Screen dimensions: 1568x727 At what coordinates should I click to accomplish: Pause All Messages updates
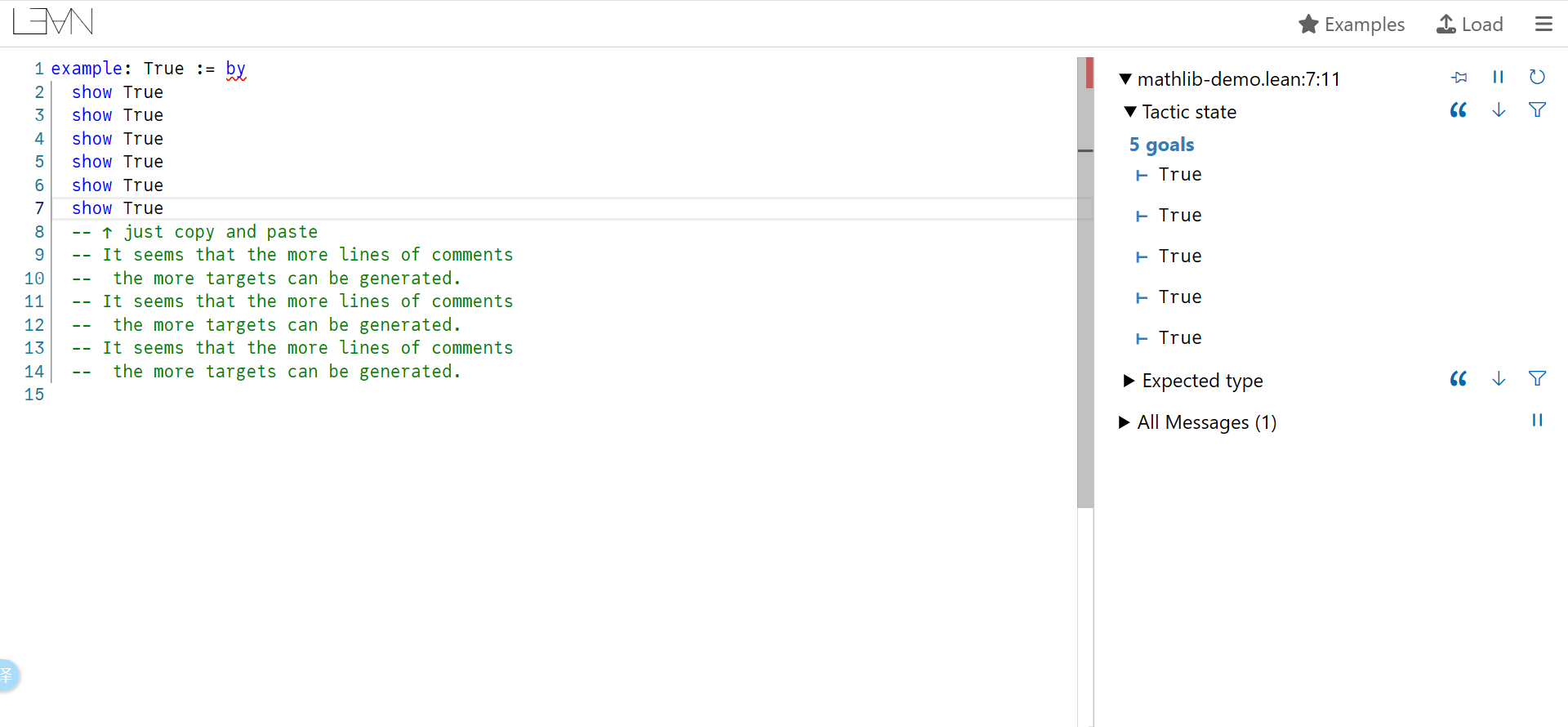tap(1537, 421)
